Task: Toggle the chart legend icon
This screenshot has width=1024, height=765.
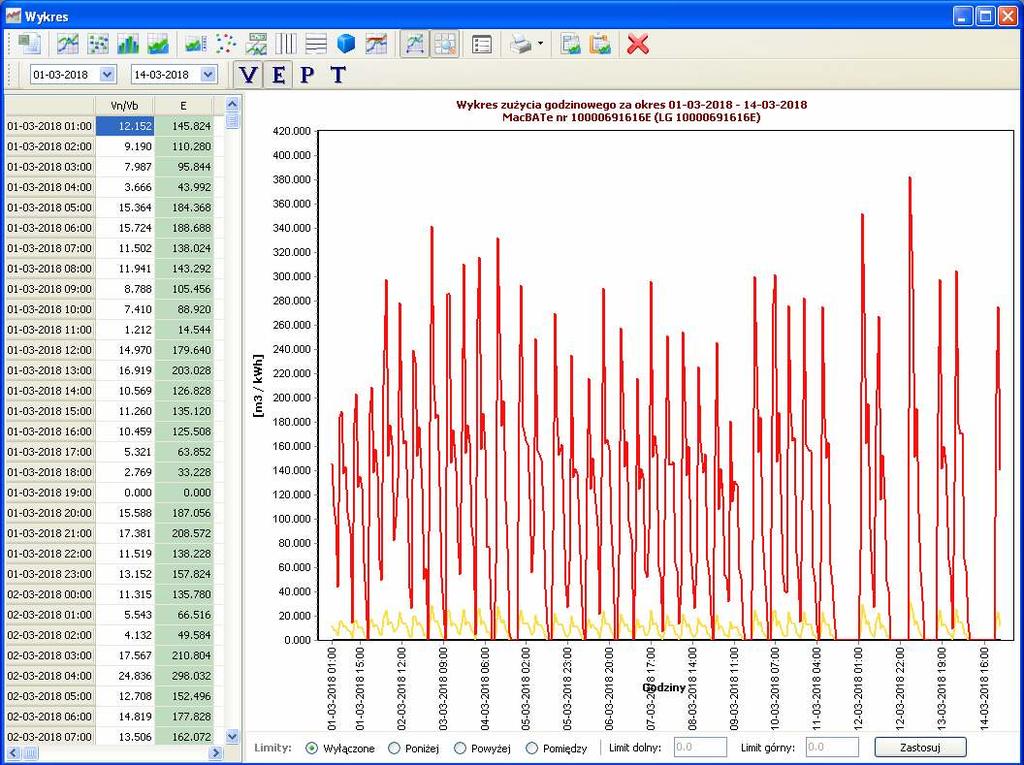Action: coord(196,44)
